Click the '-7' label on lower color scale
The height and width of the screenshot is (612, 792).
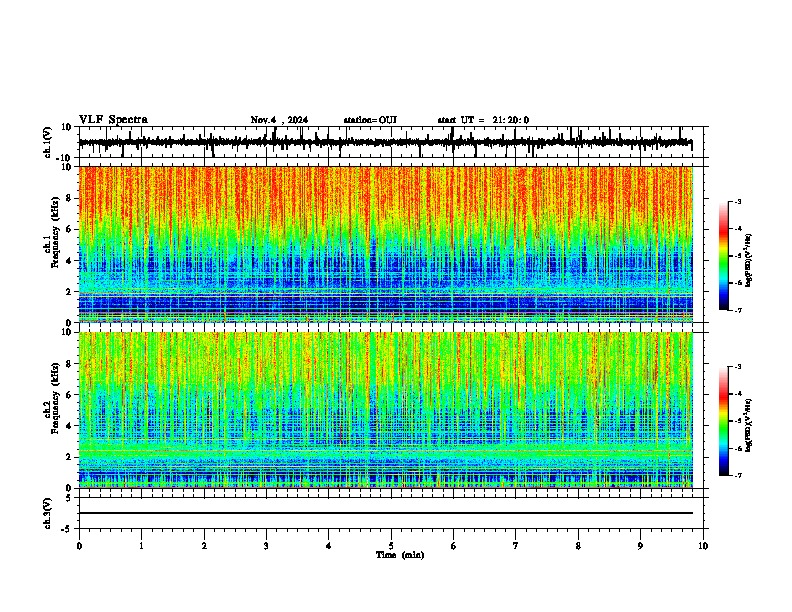click(738, 475)
